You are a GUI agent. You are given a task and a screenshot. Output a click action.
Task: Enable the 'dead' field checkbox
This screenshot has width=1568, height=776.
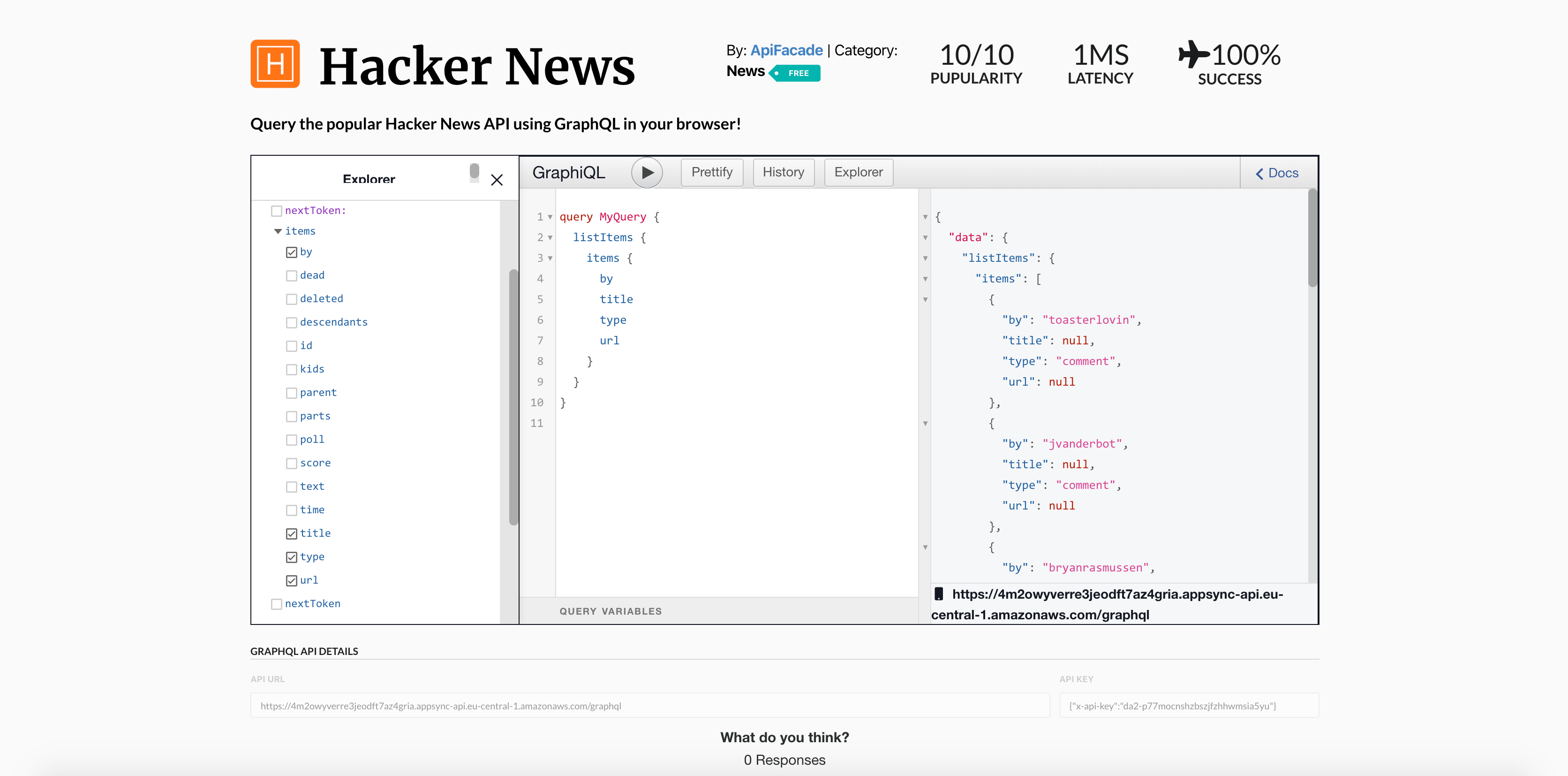(x=292, y=276)
